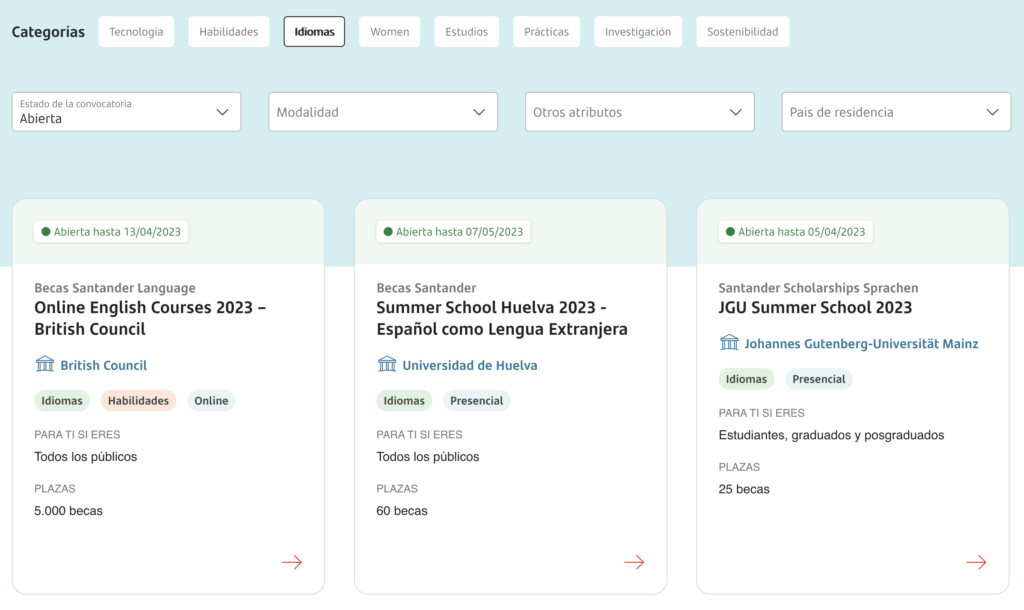Open the Universidad de Huelva link
1024x610 pixels.
(470, 365)
